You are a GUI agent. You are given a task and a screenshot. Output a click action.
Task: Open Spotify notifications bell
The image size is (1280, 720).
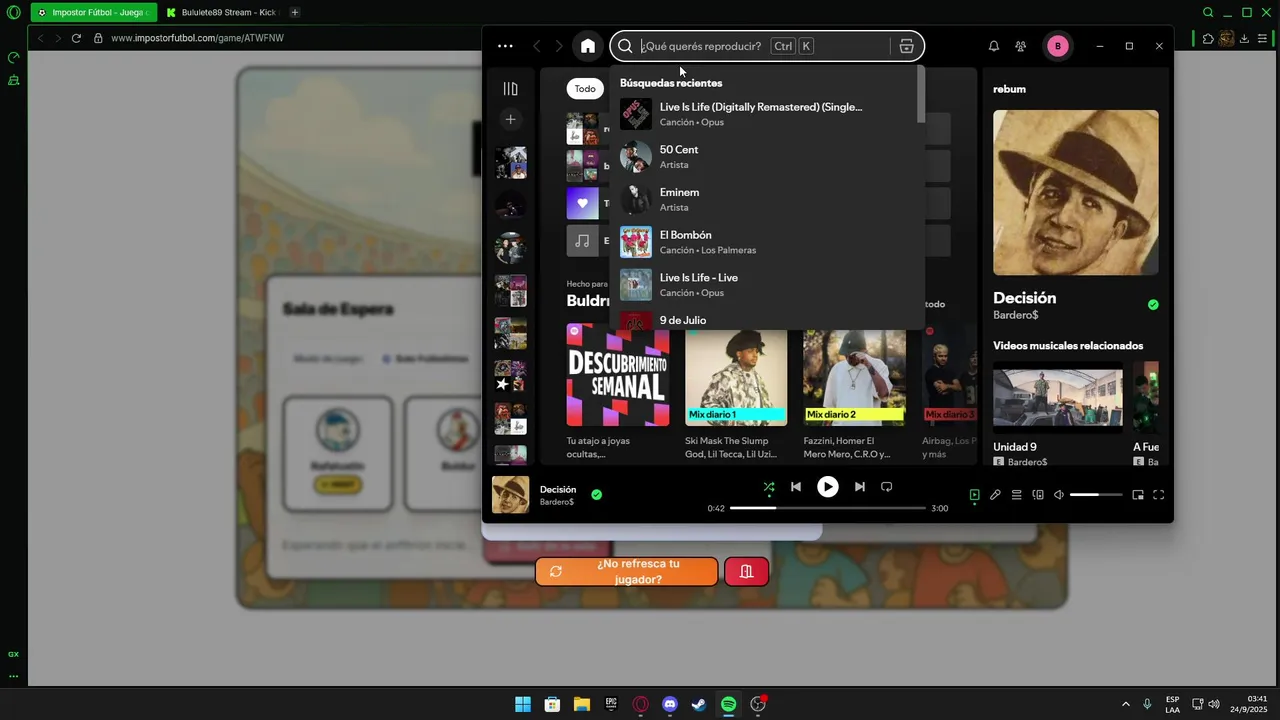(994, 46)
